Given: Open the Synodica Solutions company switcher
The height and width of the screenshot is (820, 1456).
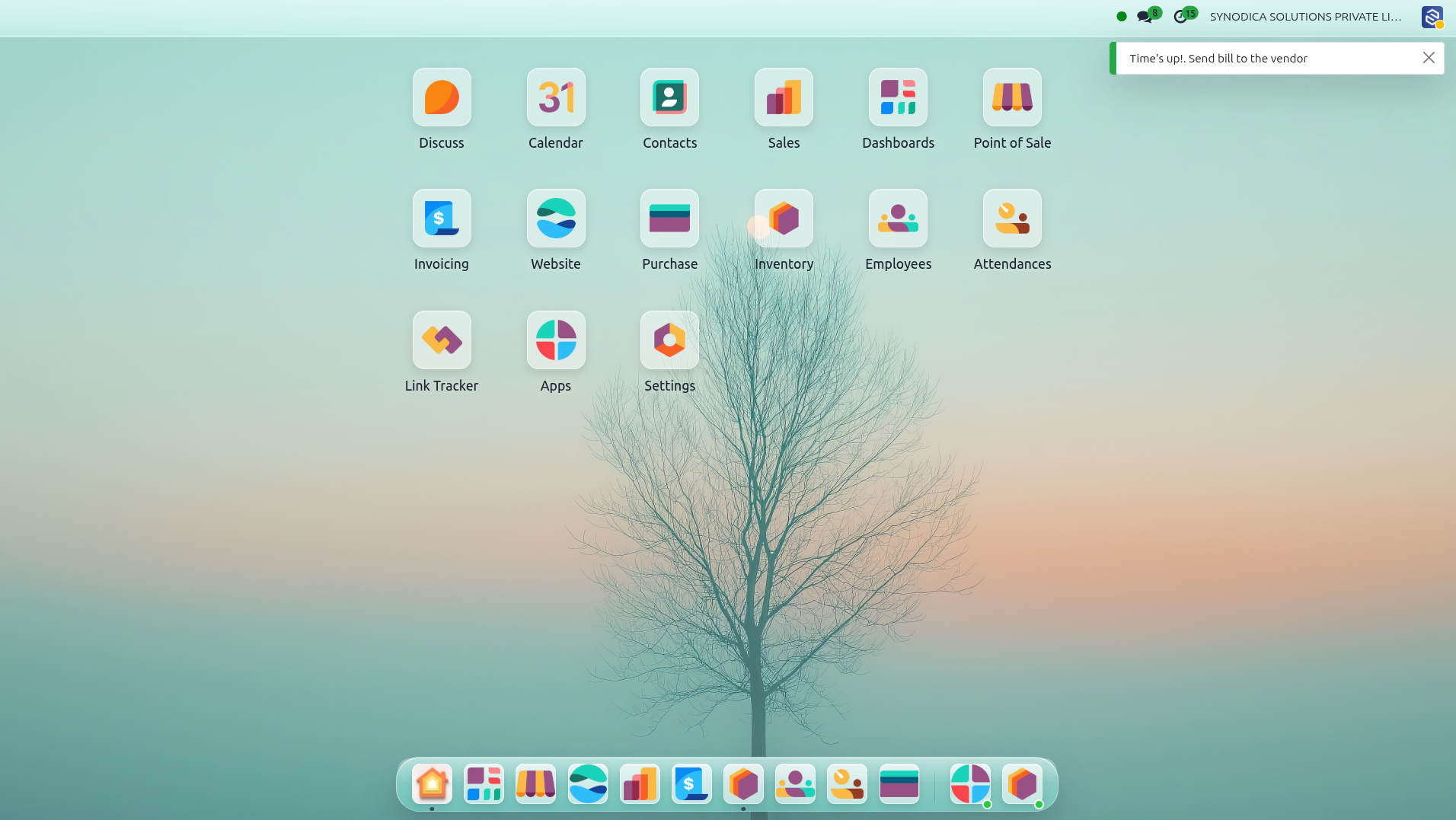Looking at the screenshot, I should tap(1305, 17).
